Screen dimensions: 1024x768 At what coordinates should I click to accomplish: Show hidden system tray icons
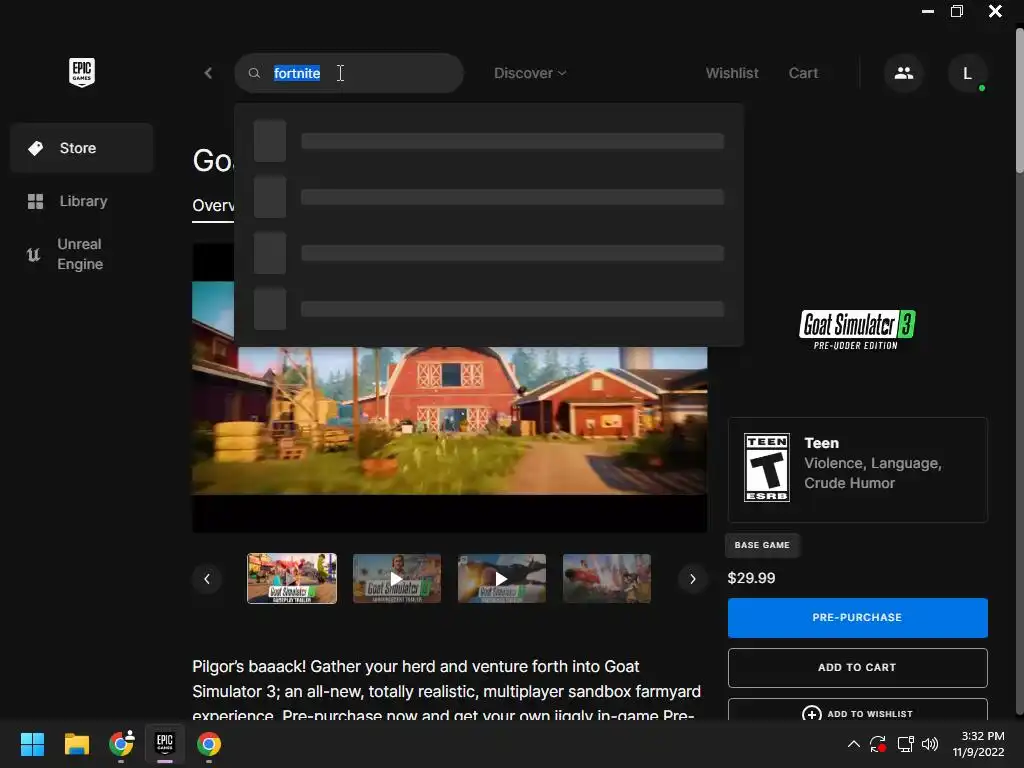(x=854, y=744)
